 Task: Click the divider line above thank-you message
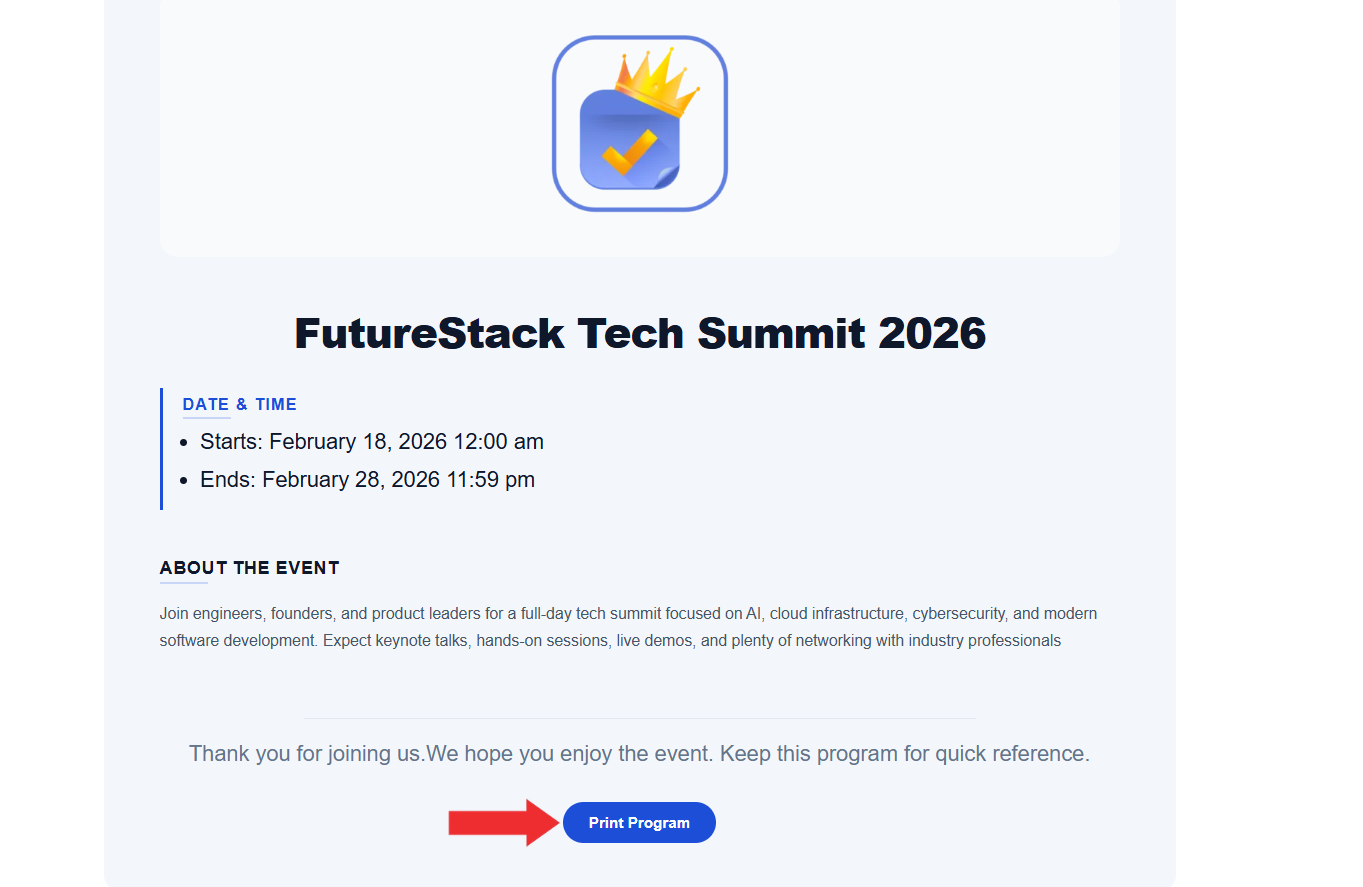(x=639, y=718)
